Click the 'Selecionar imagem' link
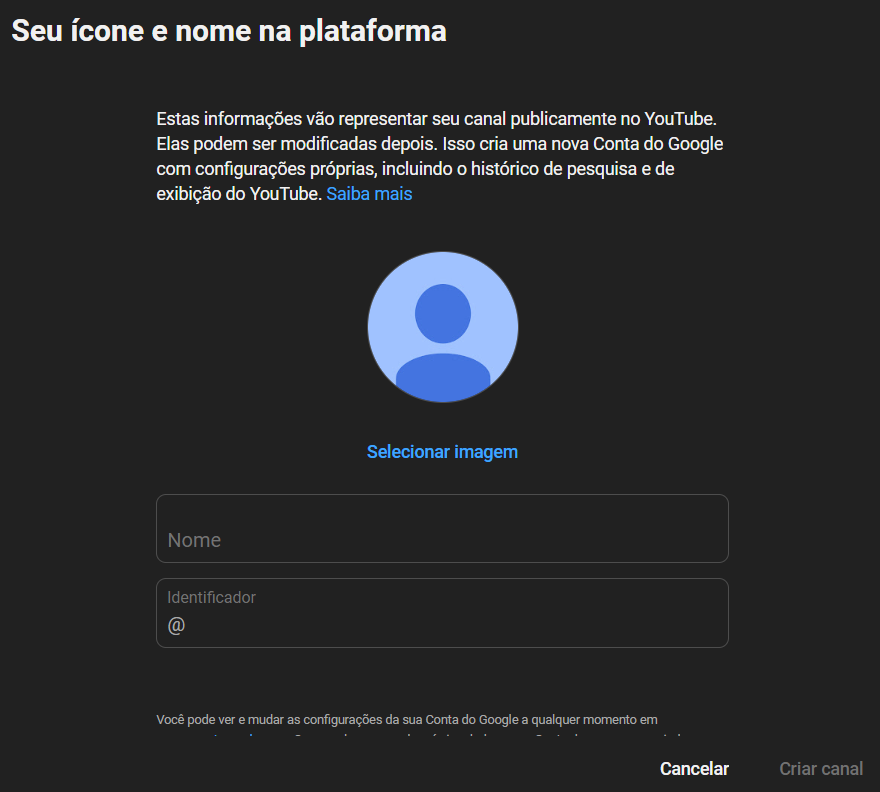This screenshot has width=880, height=792. pyautogui.click(x=442, y=451)
